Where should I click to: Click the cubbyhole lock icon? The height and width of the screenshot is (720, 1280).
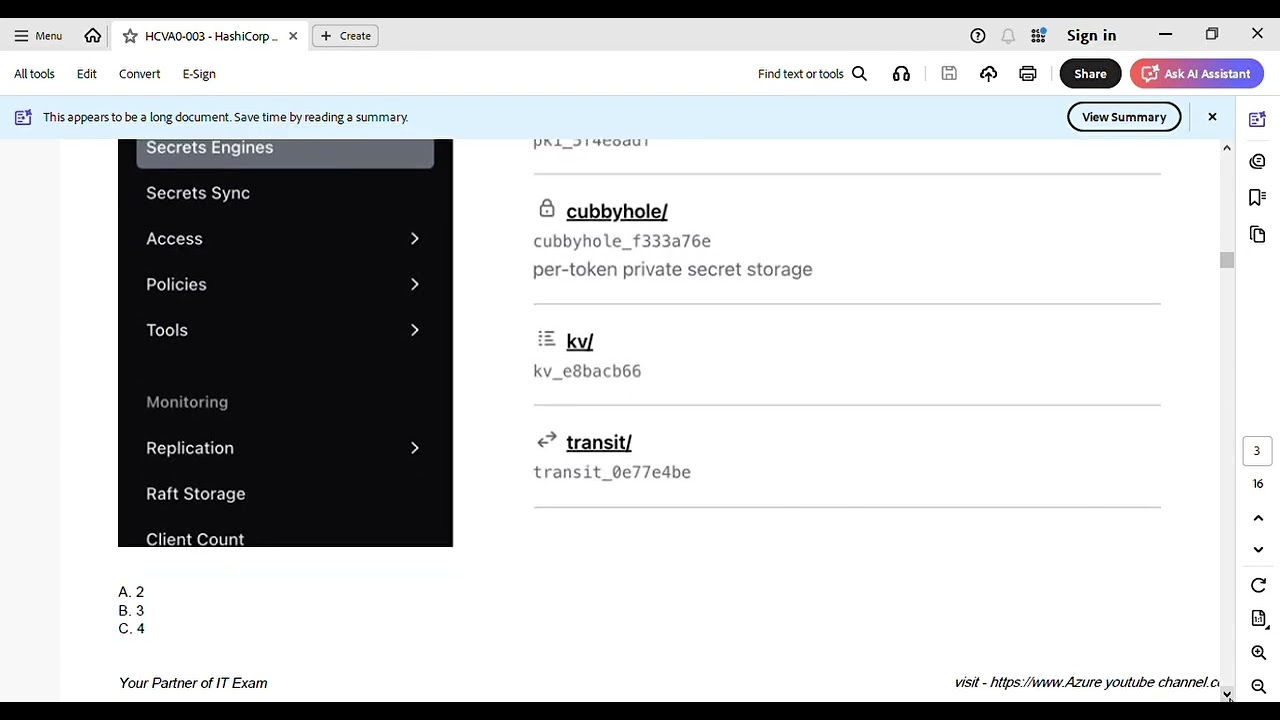click(x=546, y=208)
